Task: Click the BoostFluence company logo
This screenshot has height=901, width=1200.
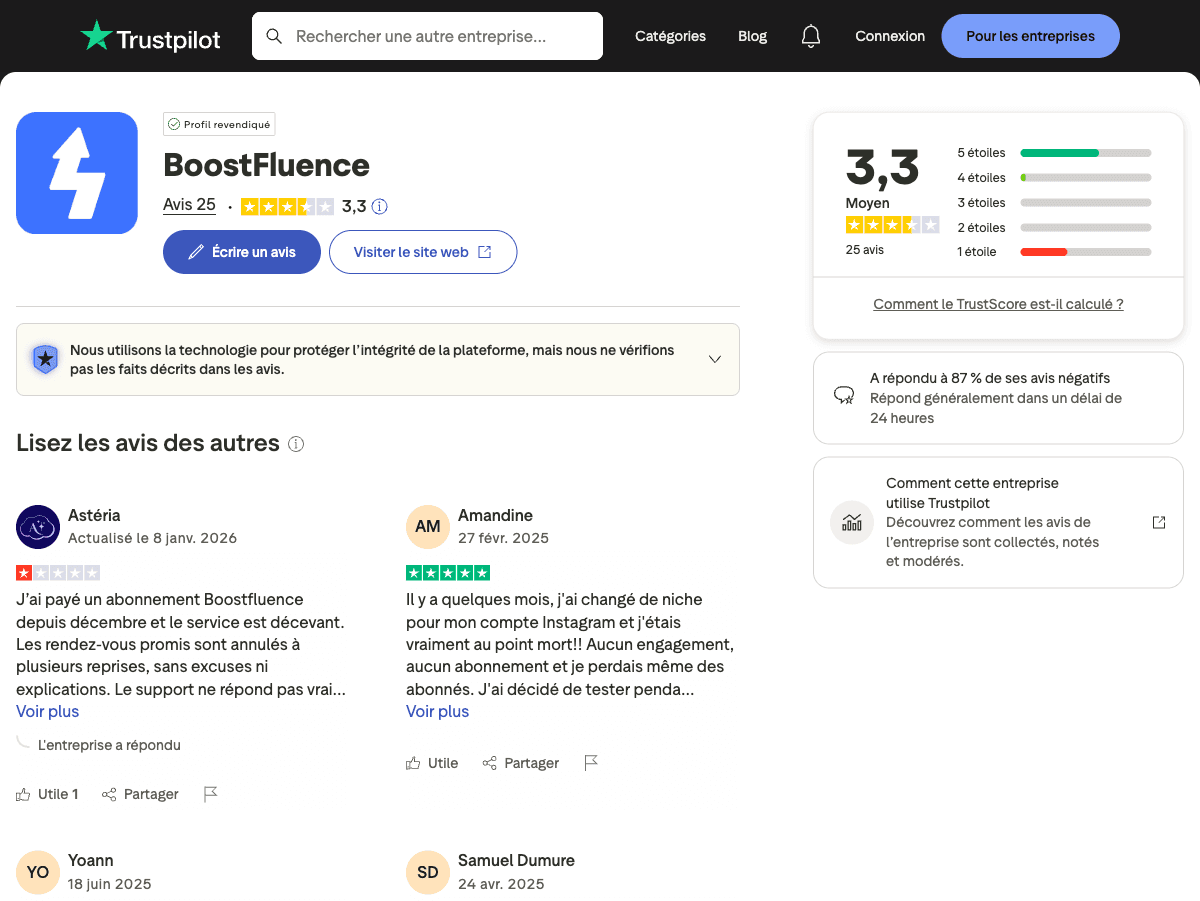Action: (x=77, y=173)
